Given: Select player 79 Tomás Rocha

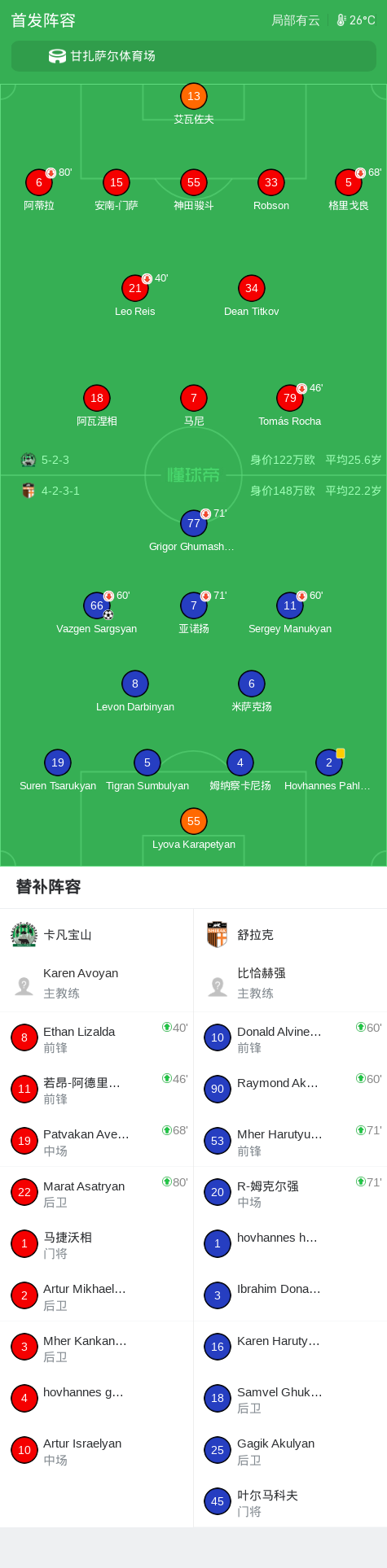Looking at the screenshot, I should 290,406.
